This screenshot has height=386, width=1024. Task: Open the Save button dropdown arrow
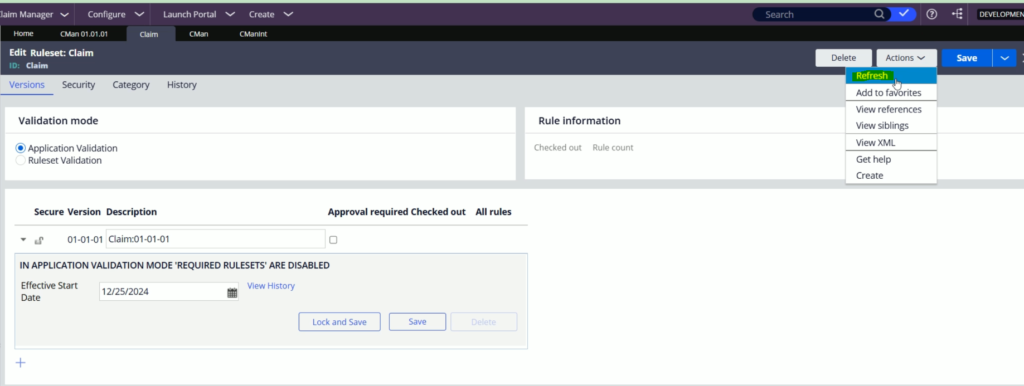1004,58
